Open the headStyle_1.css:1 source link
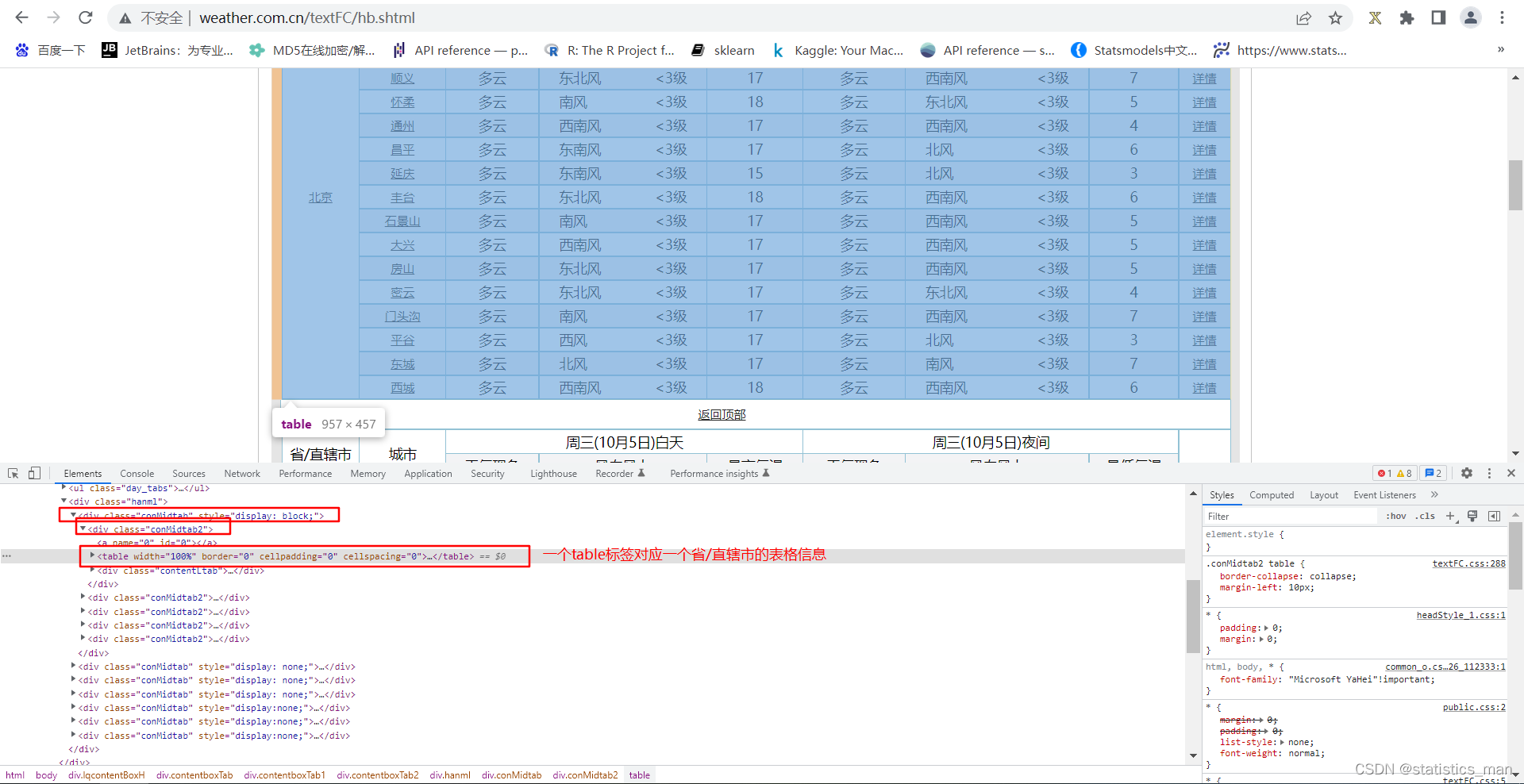Viewport: 1524px width, 784px height. coord(1460,615)
